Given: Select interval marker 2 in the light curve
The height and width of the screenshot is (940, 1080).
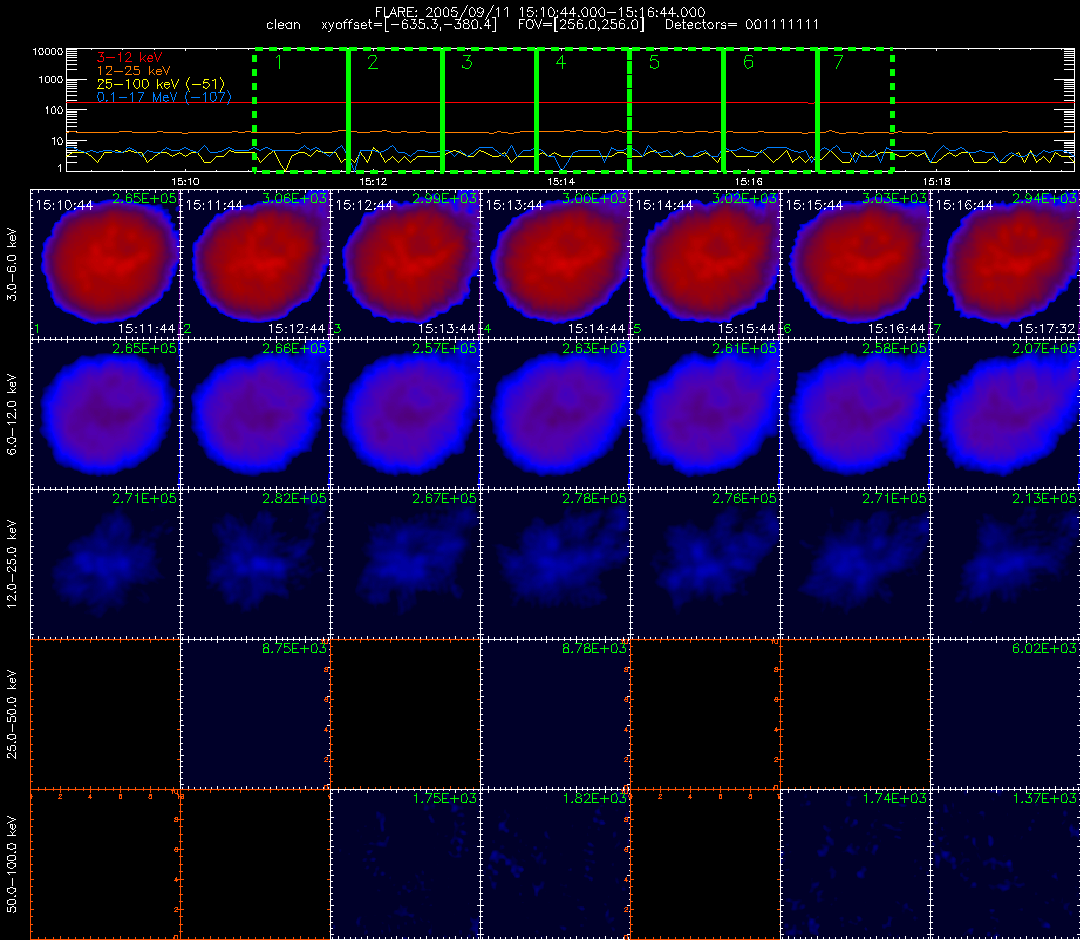Looking at the screenshot, I should [x=373, y=63].
